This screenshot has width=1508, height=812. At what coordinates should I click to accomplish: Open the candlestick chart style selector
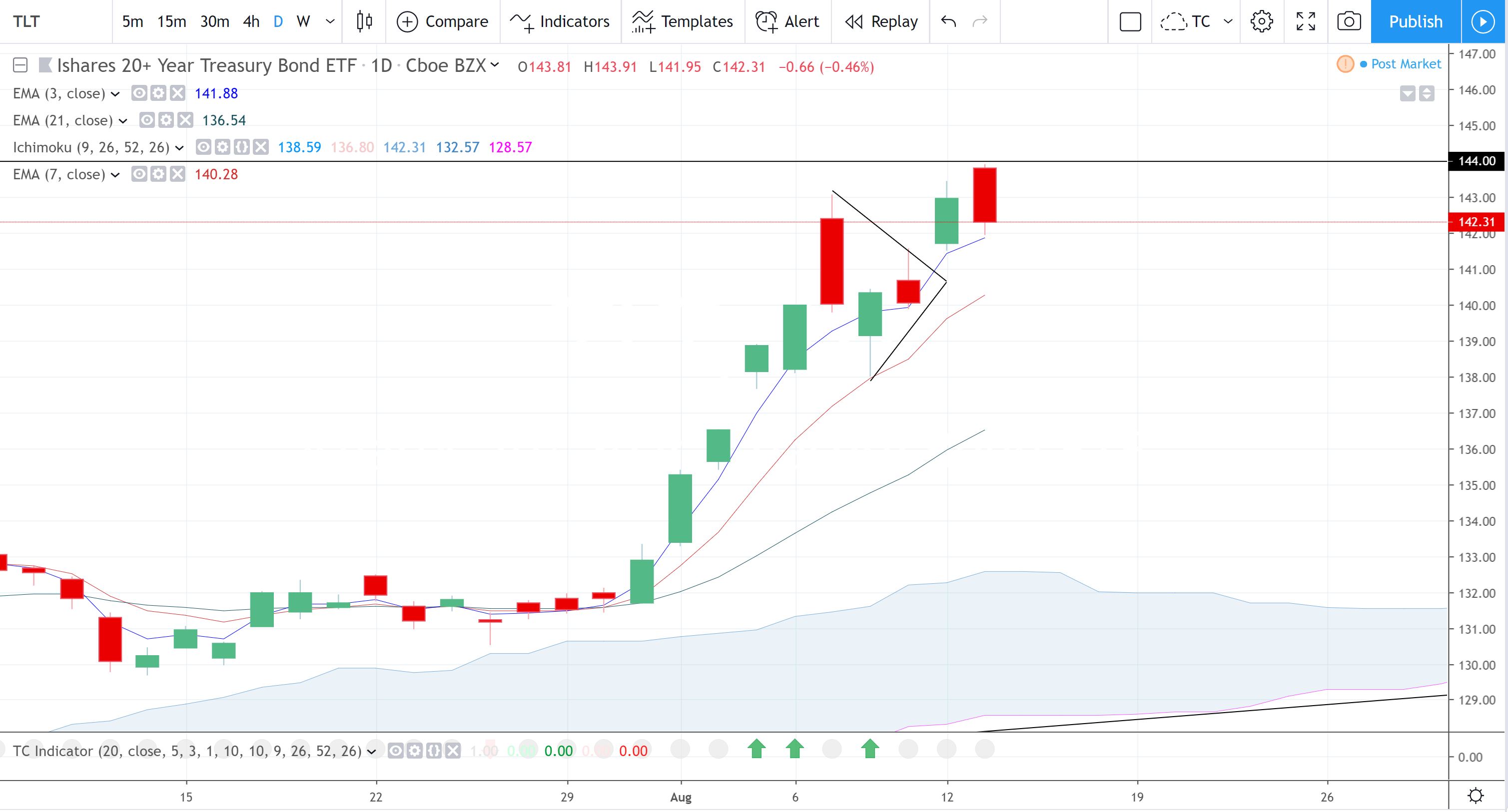click(x=364, y=21)
